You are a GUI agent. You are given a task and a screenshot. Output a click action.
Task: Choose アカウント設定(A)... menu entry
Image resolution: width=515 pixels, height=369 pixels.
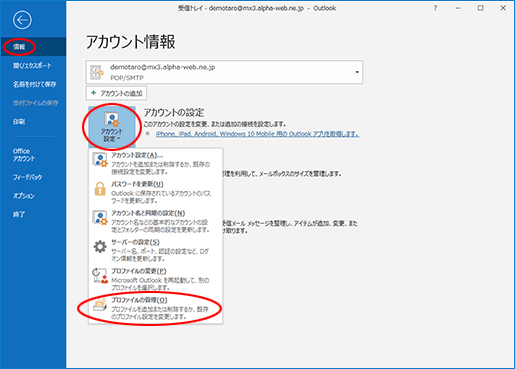tap(156, 163)
